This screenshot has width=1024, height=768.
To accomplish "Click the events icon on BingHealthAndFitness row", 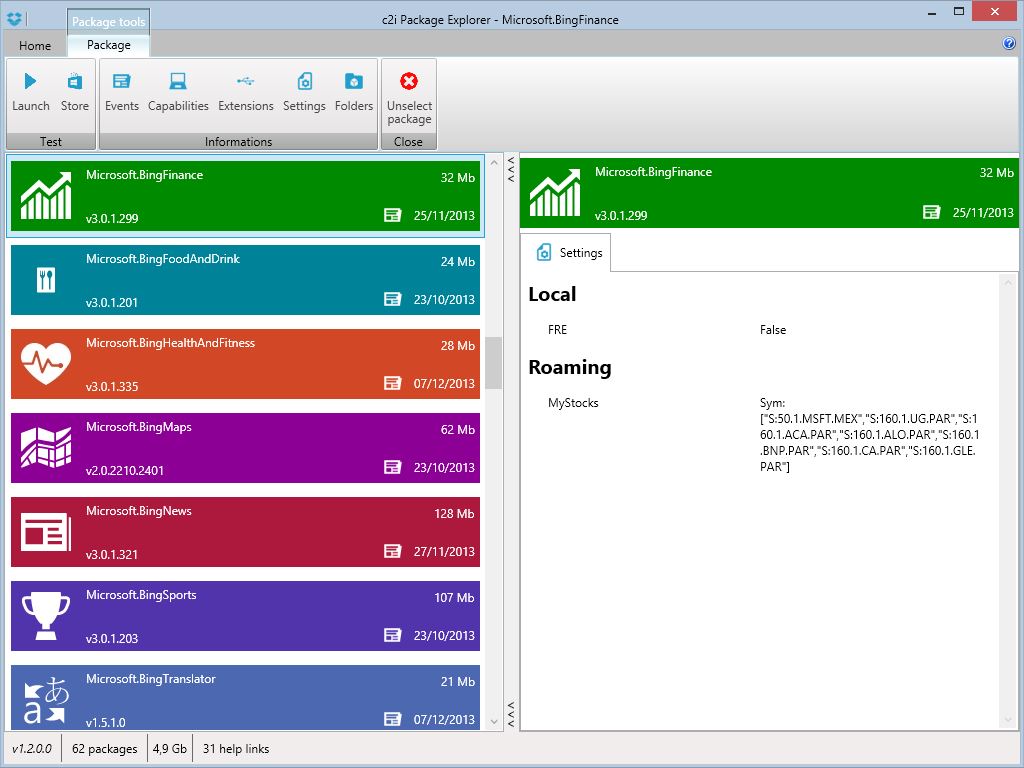I will click(392, 383).
